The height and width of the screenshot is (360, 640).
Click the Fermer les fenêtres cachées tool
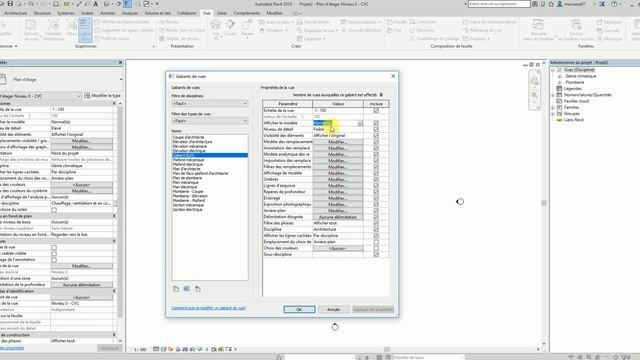tap(576, 30)
